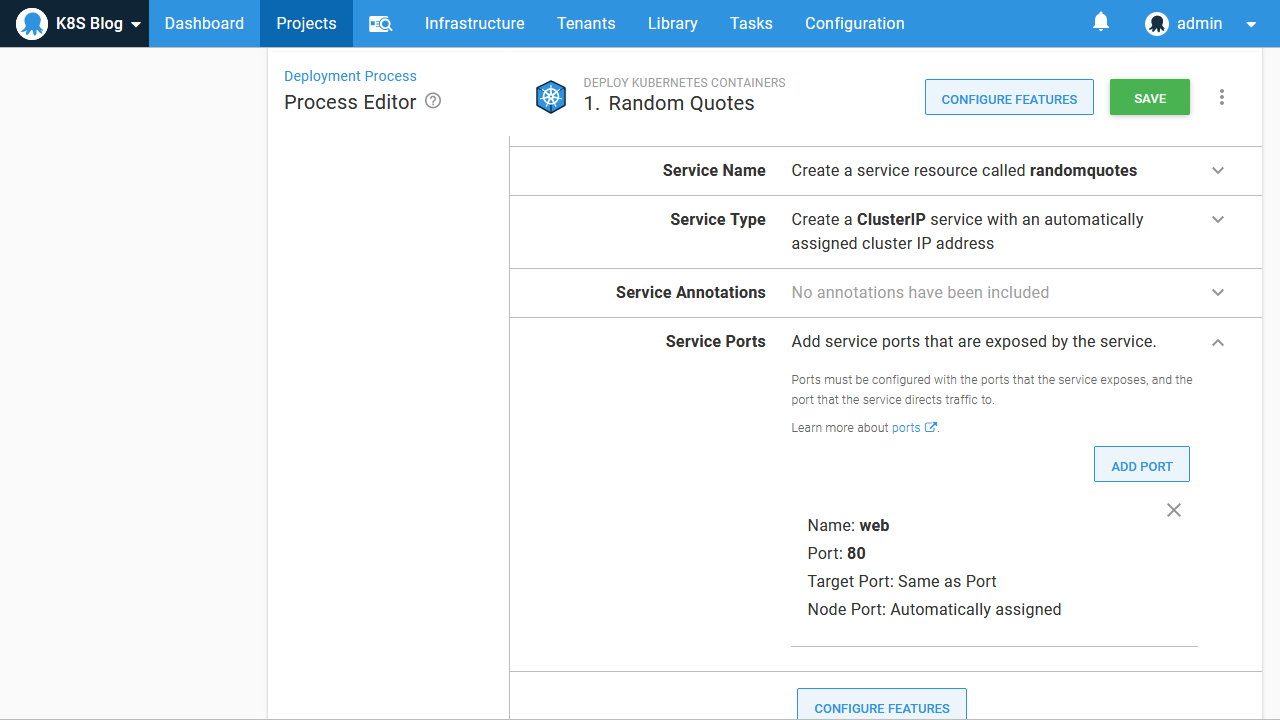
Task: Expand the Service Type section
Action: click(x=1218, y=219)
